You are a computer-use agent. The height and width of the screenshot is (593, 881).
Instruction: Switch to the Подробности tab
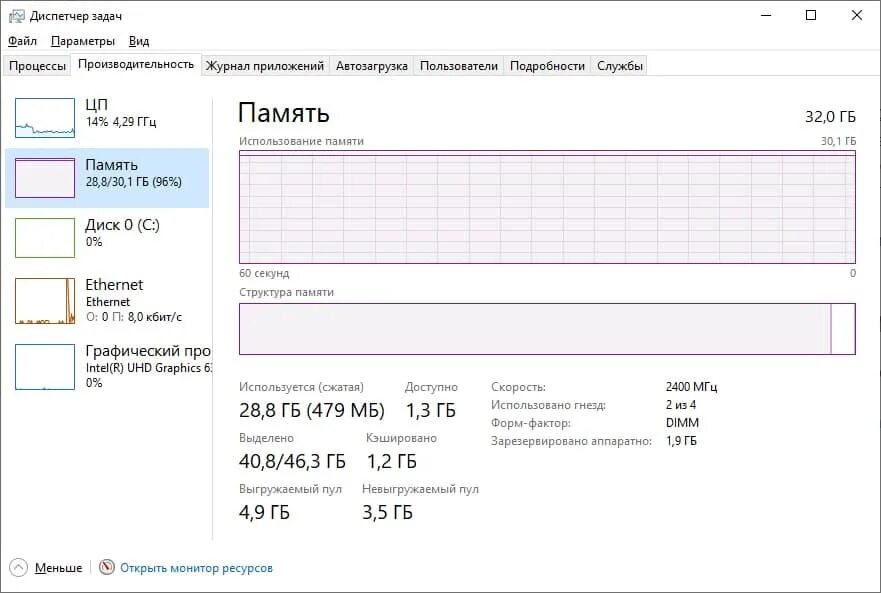pos(547,66)
